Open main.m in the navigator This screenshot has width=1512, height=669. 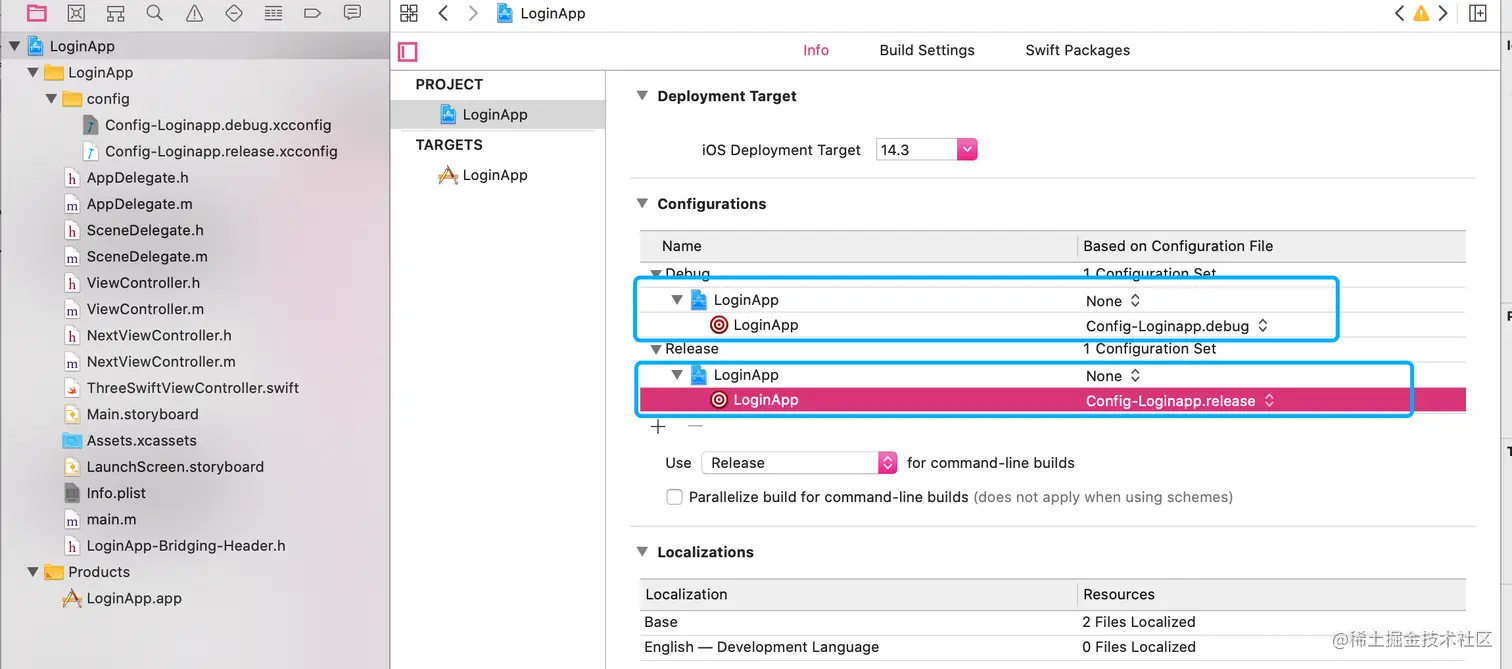pyautogui.click(x=111, y=520)
